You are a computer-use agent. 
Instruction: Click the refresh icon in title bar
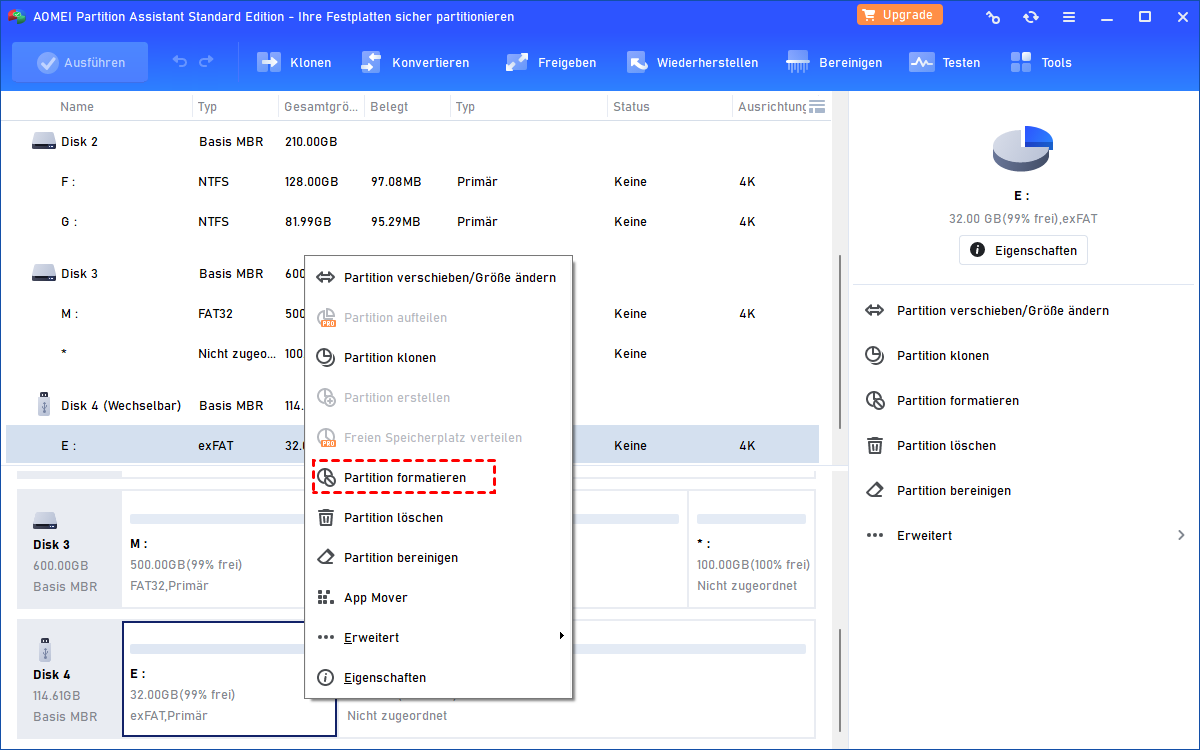point(1031,17)
